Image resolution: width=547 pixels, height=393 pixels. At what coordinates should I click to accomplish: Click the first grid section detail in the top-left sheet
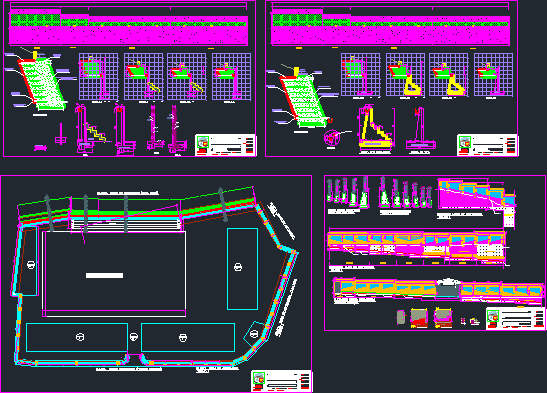click(x=98, y=77)
